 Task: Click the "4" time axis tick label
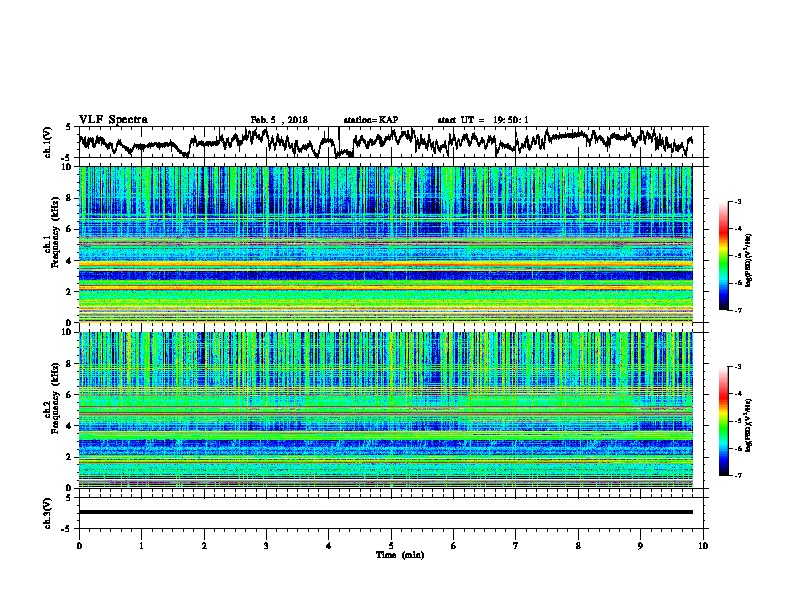(x=329, y=546)
